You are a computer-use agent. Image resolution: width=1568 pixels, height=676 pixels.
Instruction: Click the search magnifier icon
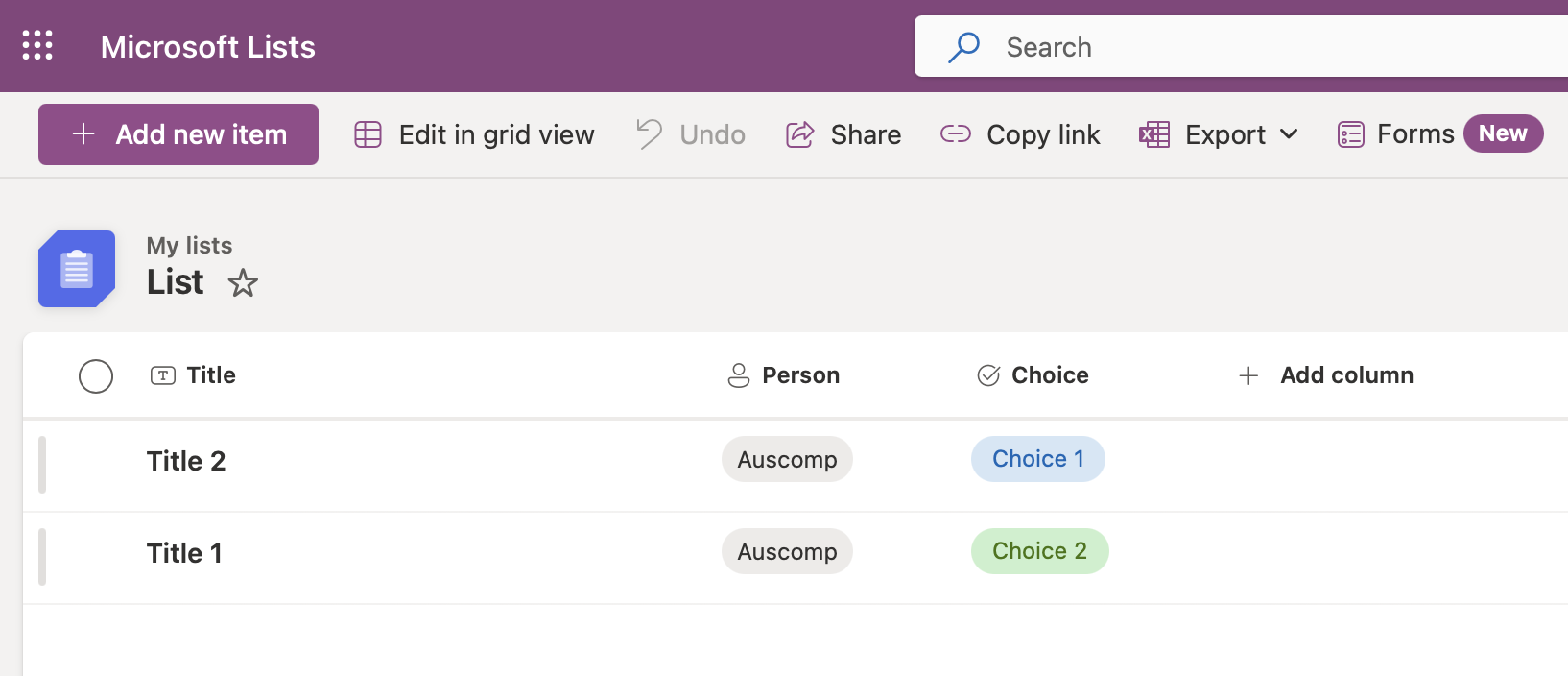(x=963, y=47)
